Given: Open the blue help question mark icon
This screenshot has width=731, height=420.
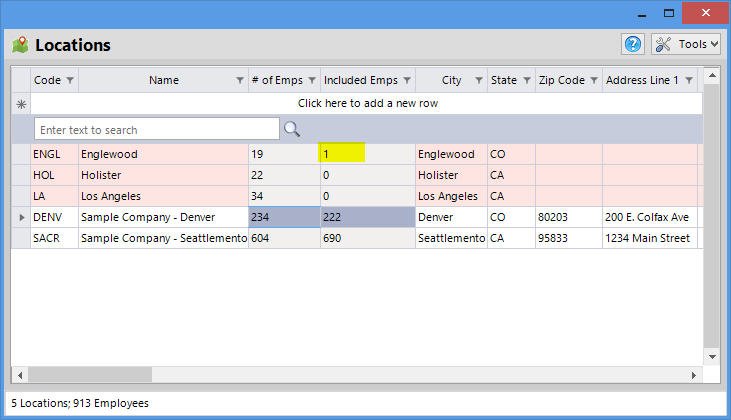Looking at the screenshot, I should tap(633, 44).
